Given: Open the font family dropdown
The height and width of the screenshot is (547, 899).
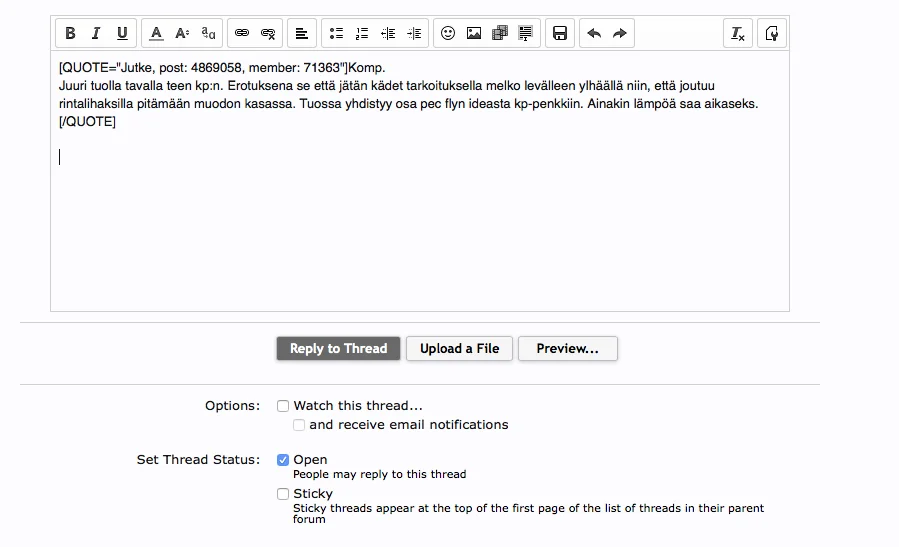Looking at the screenshot, I should pos(208,33).
